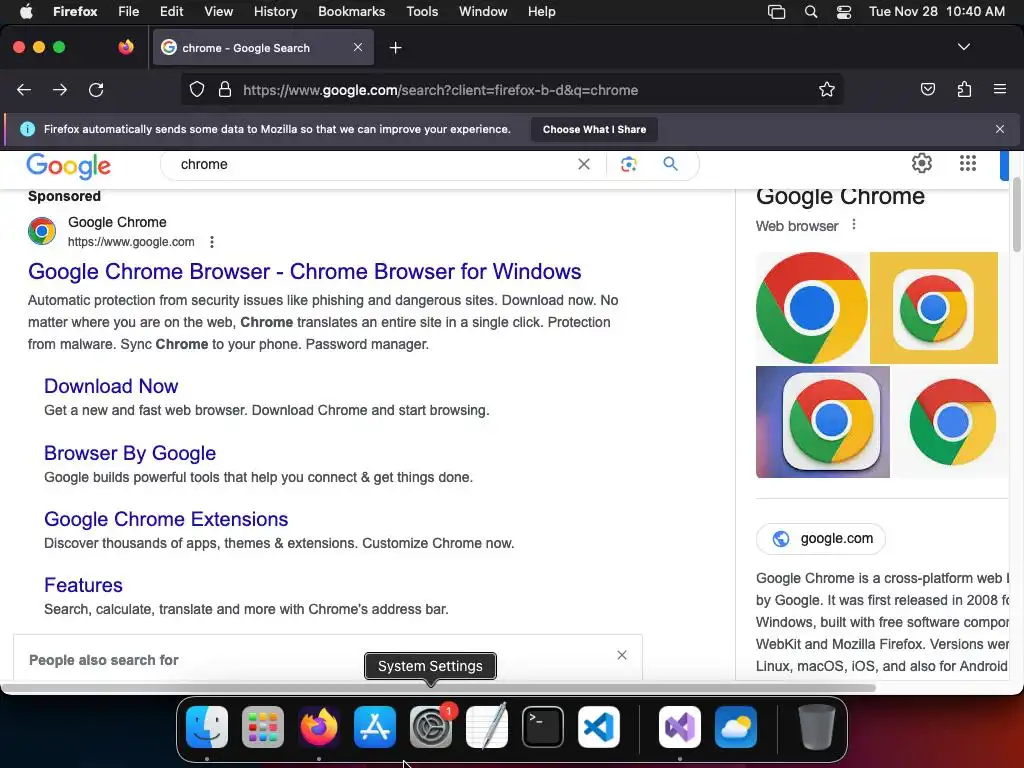The width and height of the screenshot is (1024, 768).
Task: Open App Store from the Dock
Action: pos(375,727)
